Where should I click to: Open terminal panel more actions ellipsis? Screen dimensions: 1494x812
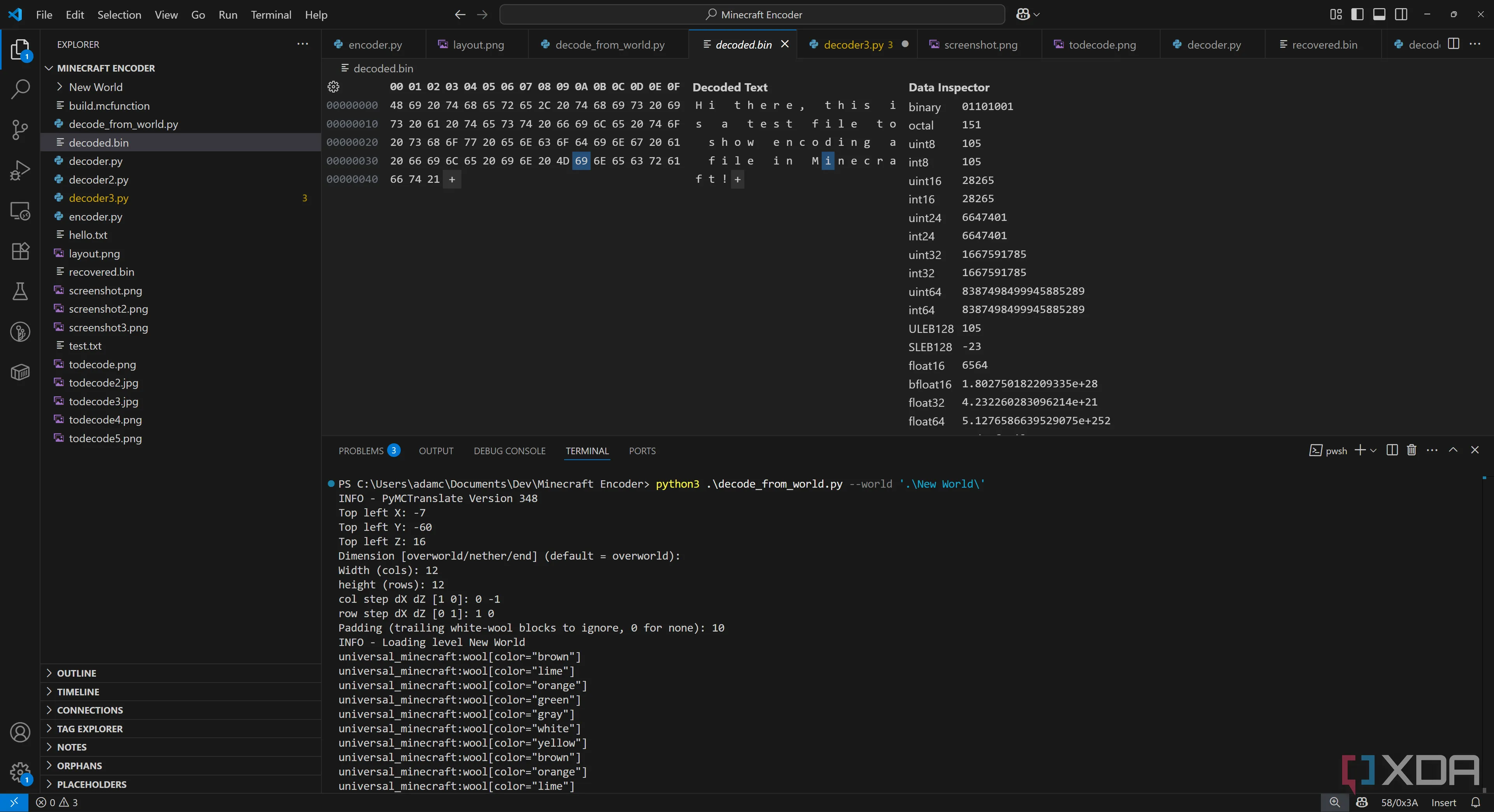[1432, 450]
